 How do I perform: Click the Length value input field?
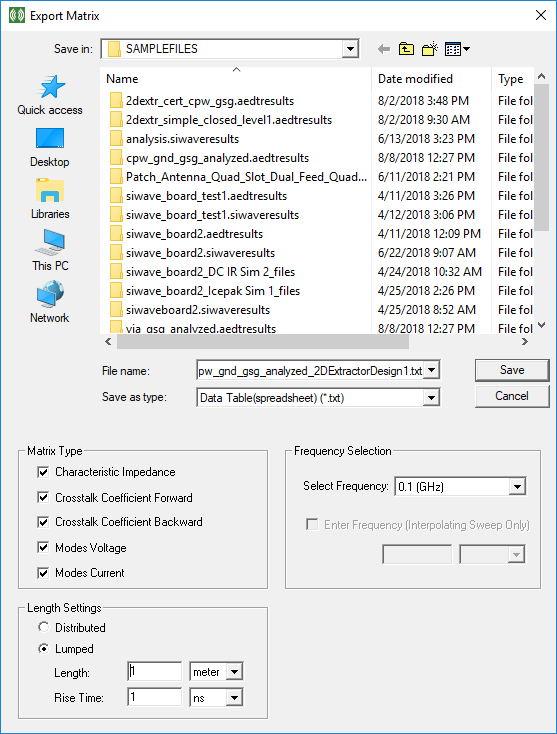tap(154, 671)
